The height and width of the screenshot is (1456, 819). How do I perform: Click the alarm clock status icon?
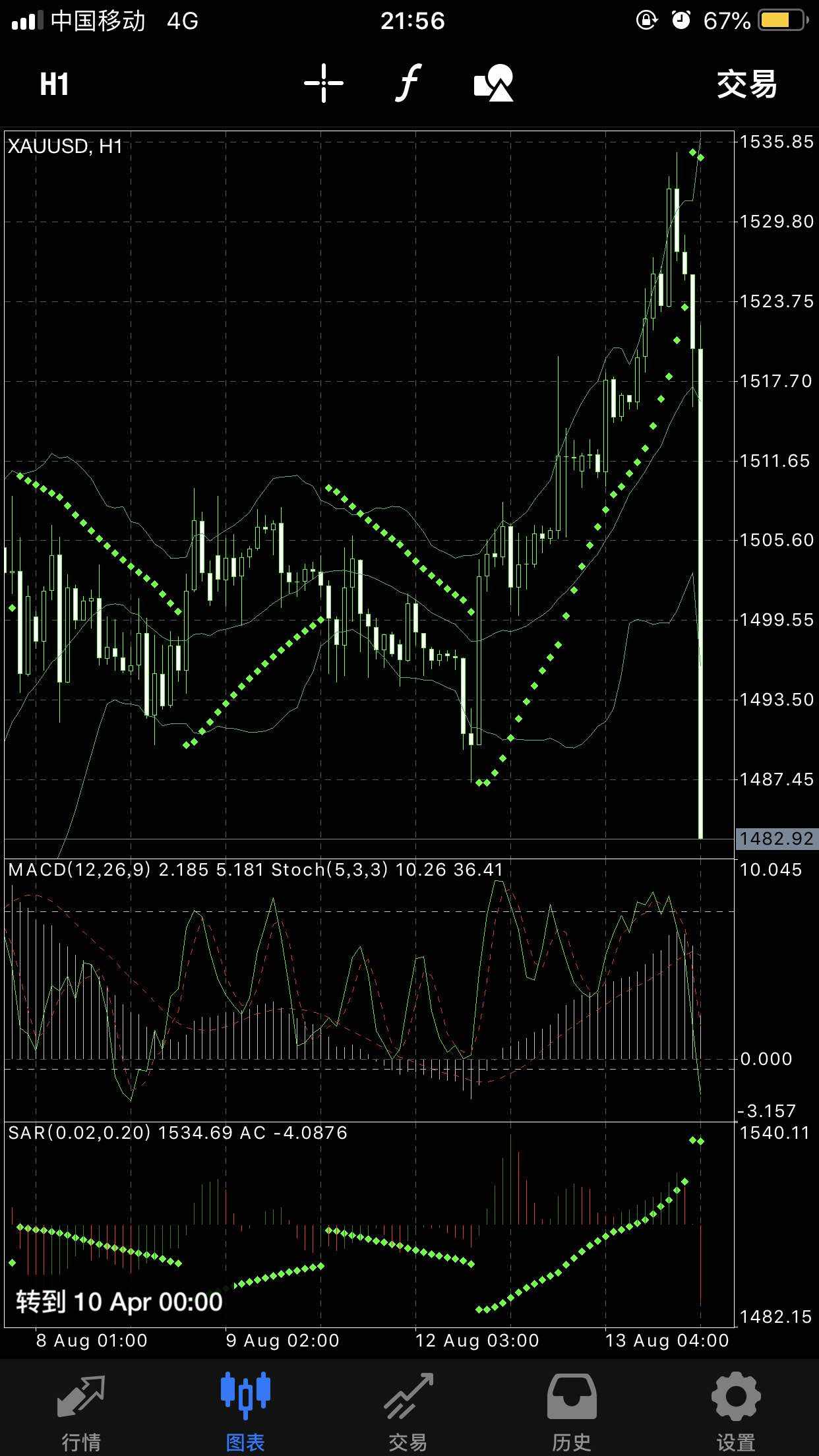681,20
